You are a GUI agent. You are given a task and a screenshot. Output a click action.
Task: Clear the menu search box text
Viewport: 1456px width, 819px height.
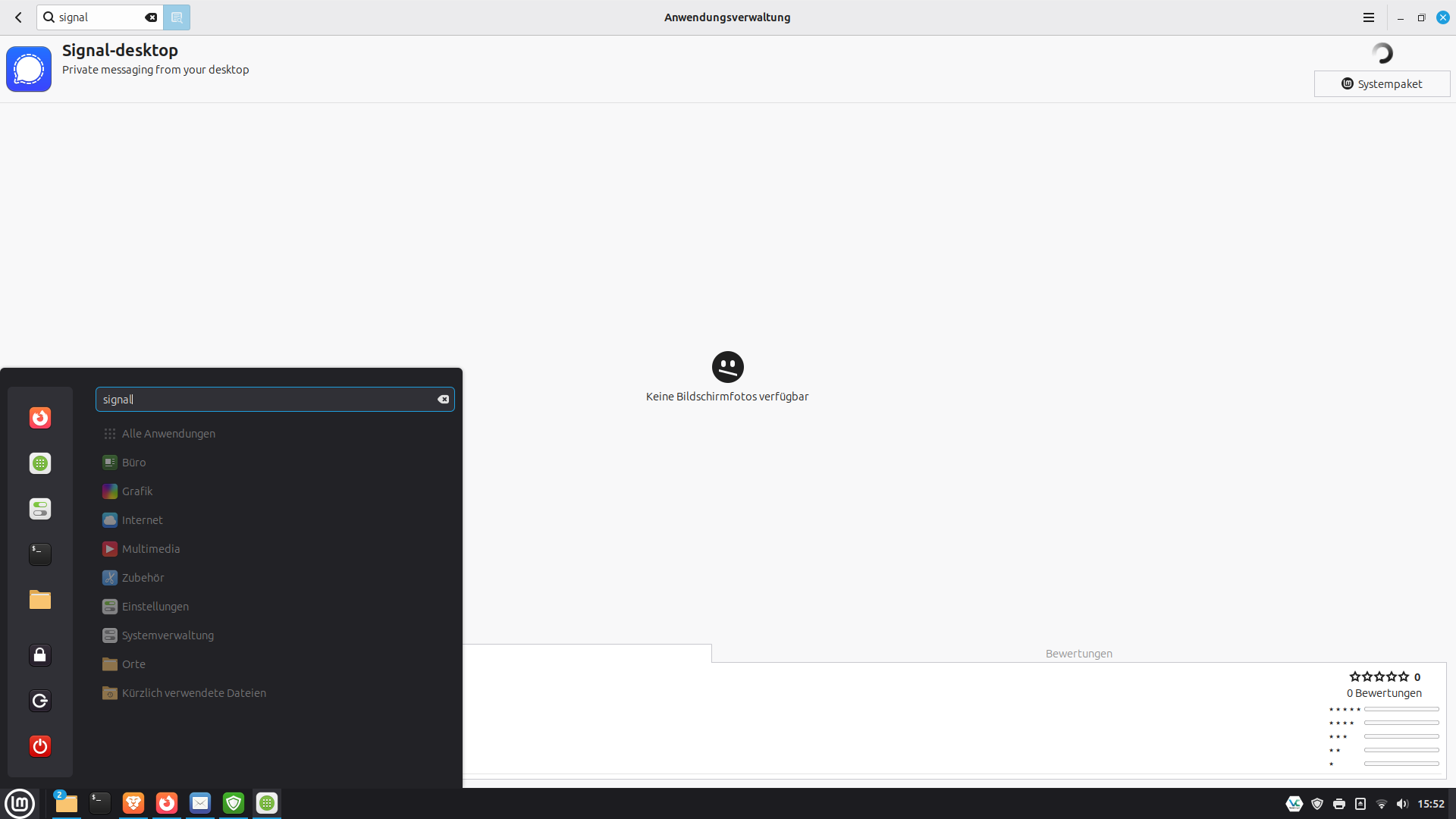pos(443,400)
